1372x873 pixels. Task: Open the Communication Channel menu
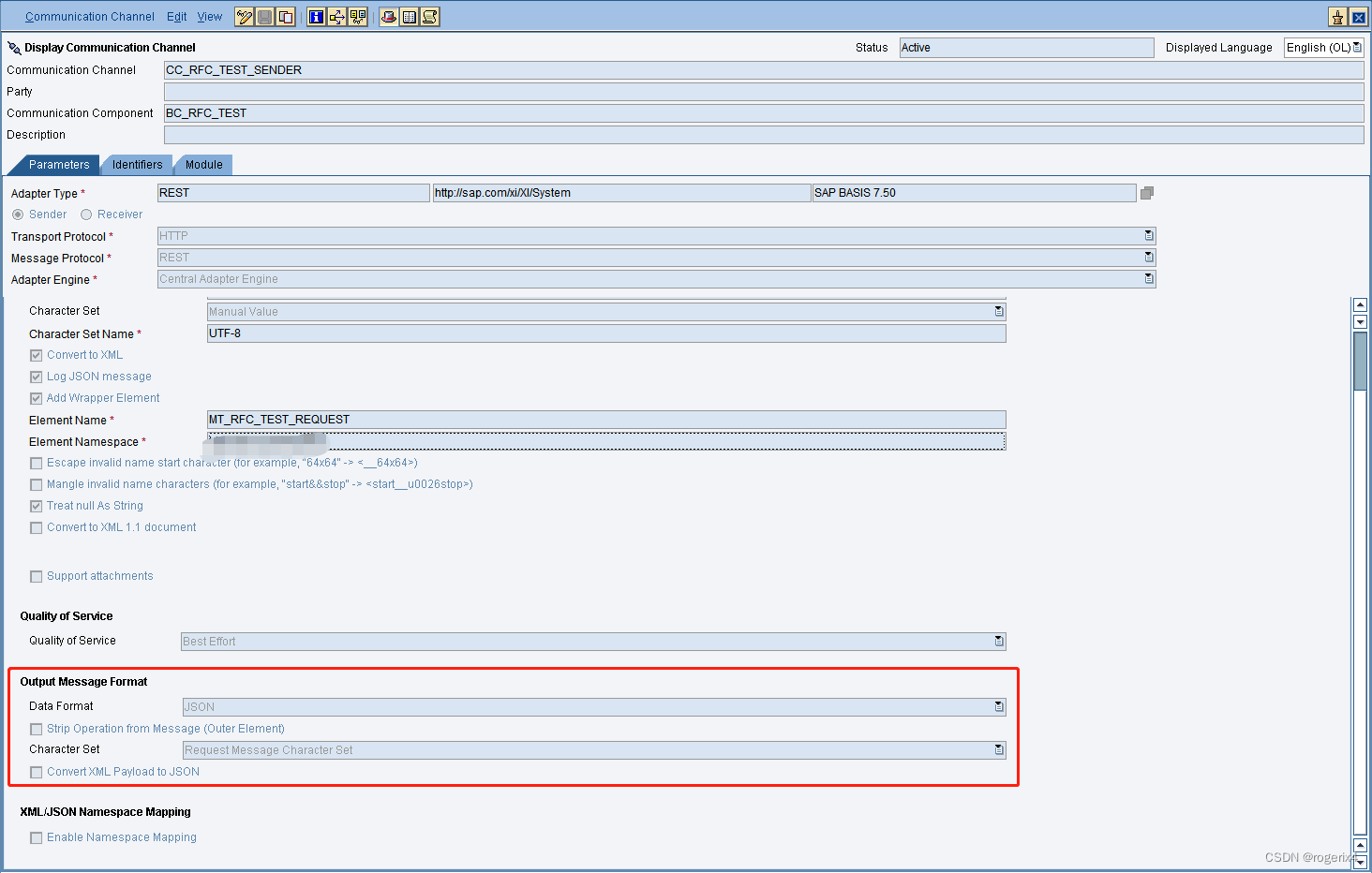click(x=89, y=16)
